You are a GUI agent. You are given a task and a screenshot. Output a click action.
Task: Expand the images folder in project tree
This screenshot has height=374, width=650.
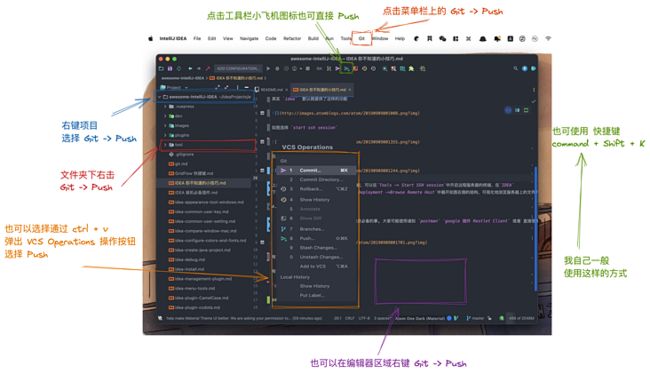(165, 126)
